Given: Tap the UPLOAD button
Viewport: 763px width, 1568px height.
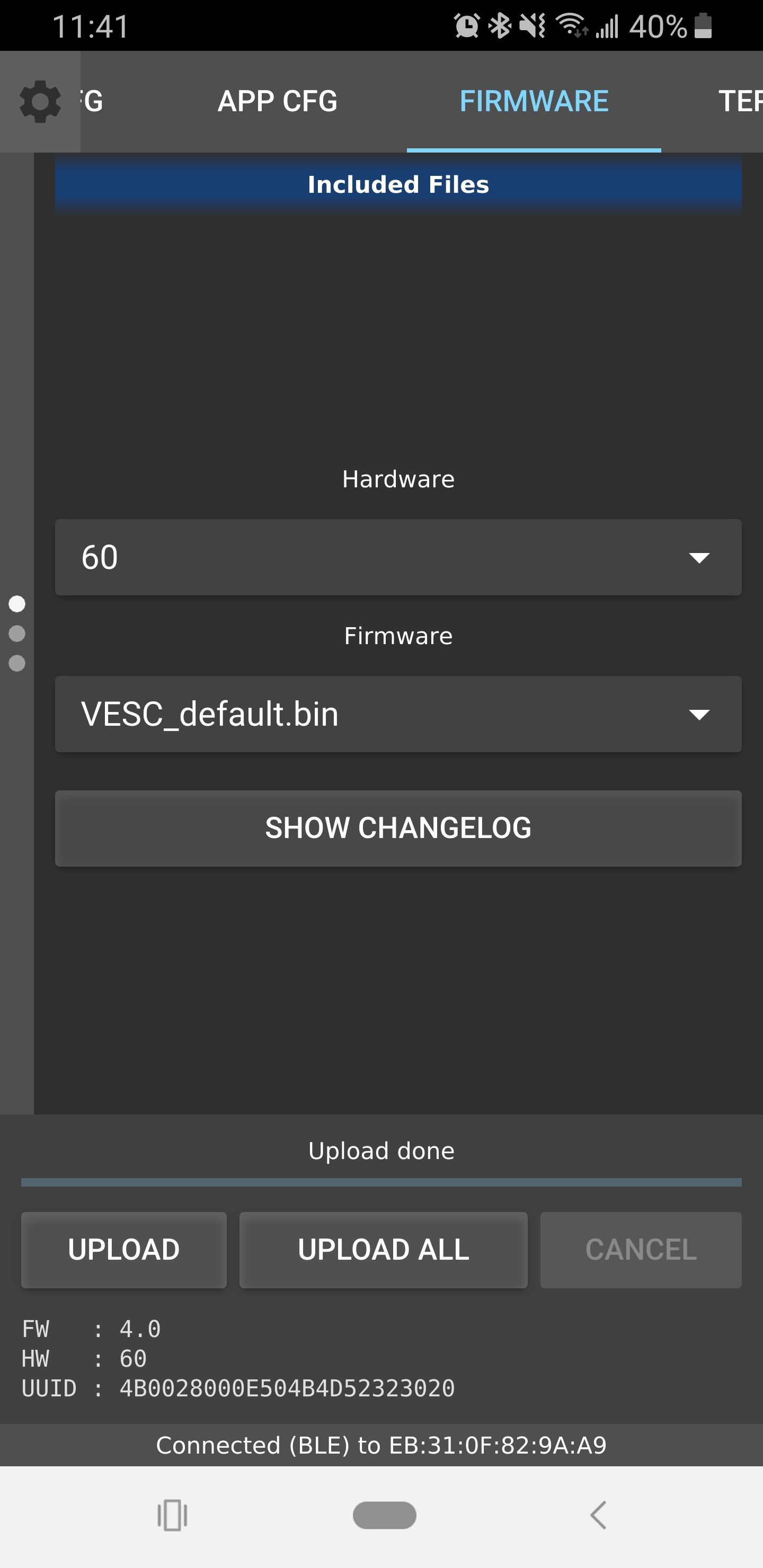Looking at the screenshot, I should tap(123, 1250).
